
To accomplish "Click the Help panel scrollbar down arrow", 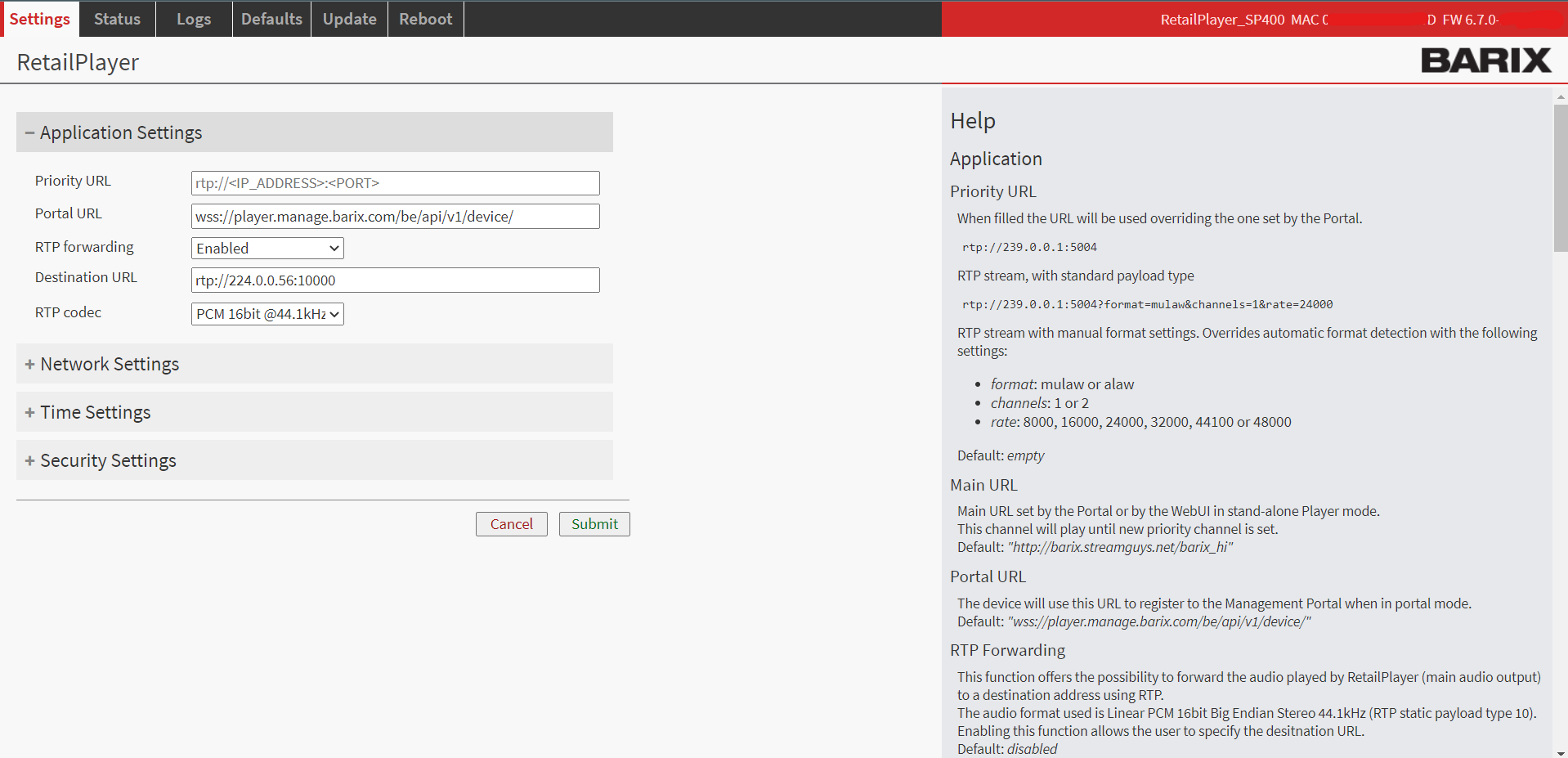I will coord(1560,752).
